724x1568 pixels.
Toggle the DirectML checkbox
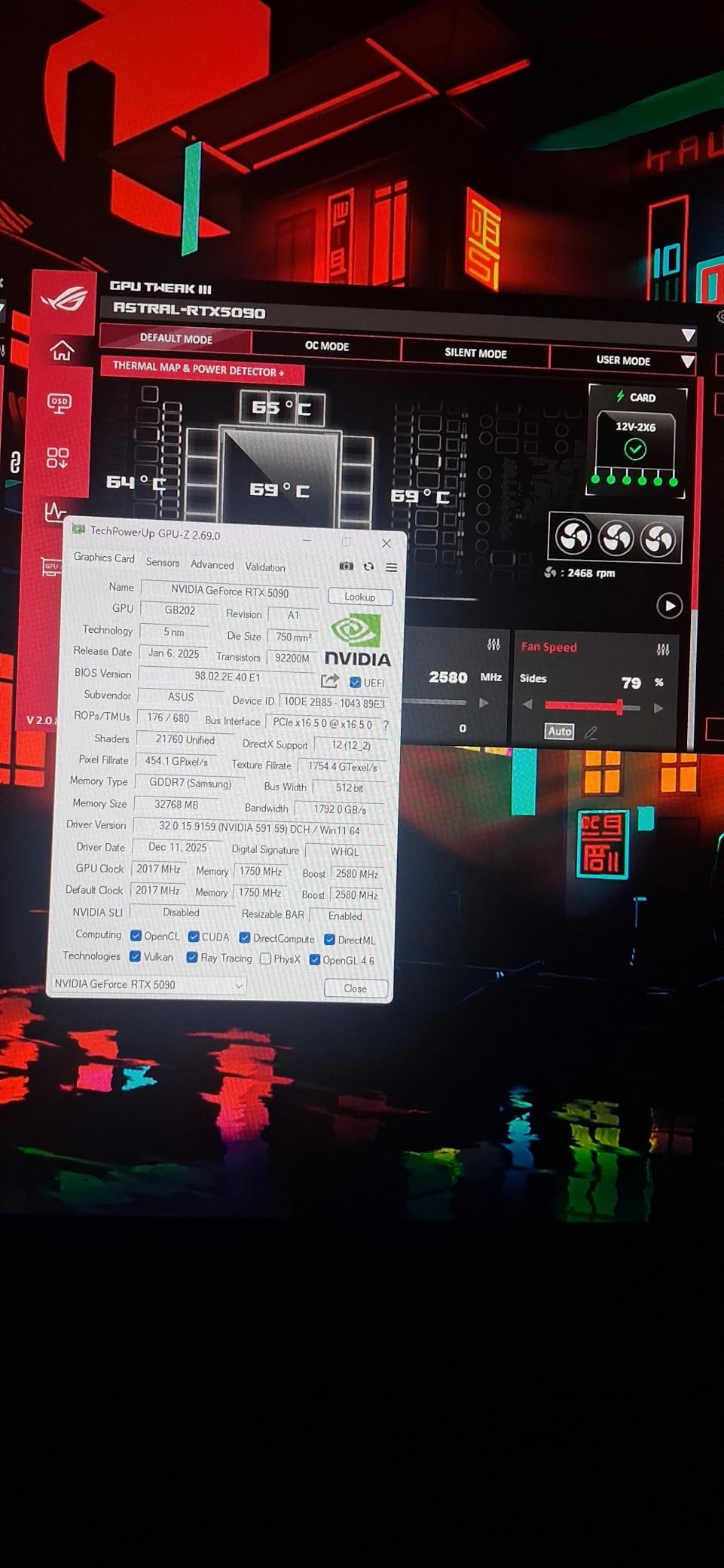tap(329, 940)
